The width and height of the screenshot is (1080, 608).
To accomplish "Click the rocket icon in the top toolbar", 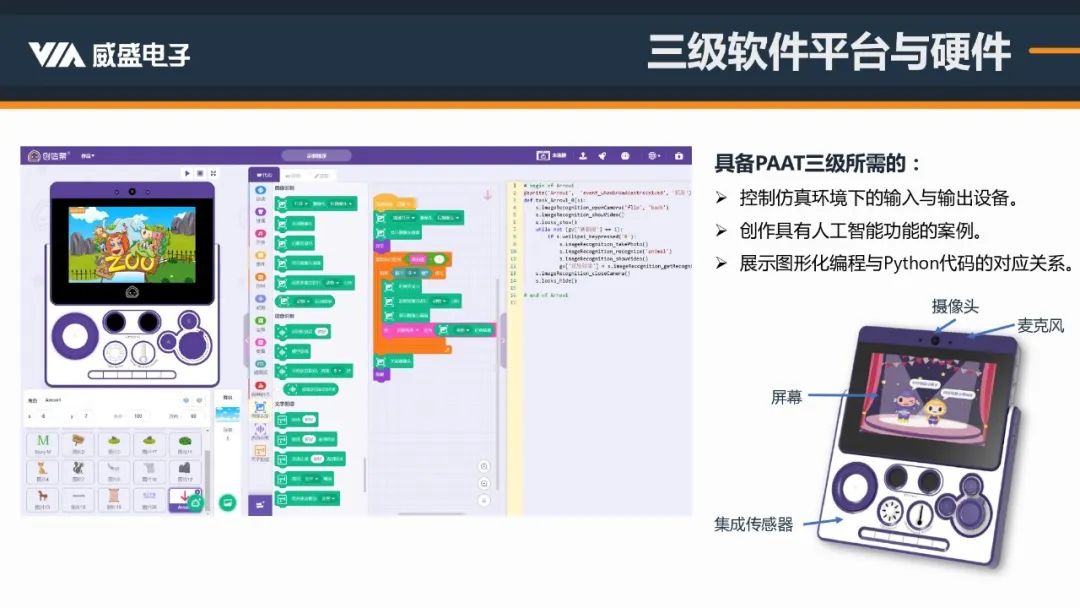I will [602, 156].
